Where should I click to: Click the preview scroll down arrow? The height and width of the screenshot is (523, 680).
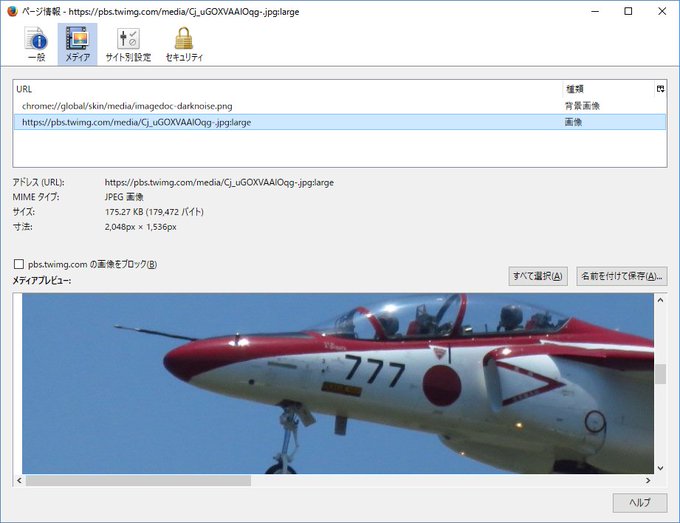coord(660,468)
